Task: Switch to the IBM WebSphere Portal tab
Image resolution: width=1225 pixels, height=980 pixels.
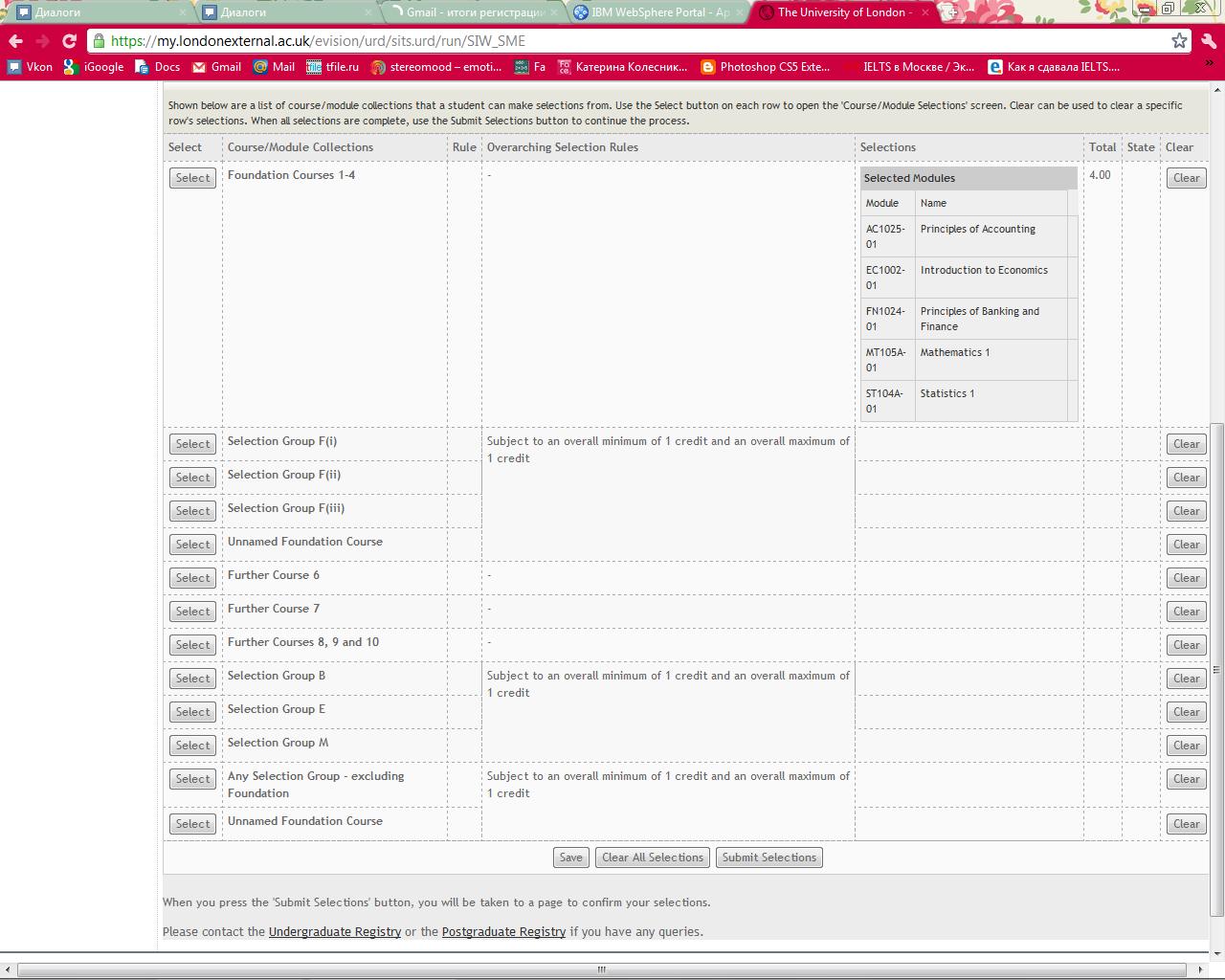Action: [x=653, y=12]
